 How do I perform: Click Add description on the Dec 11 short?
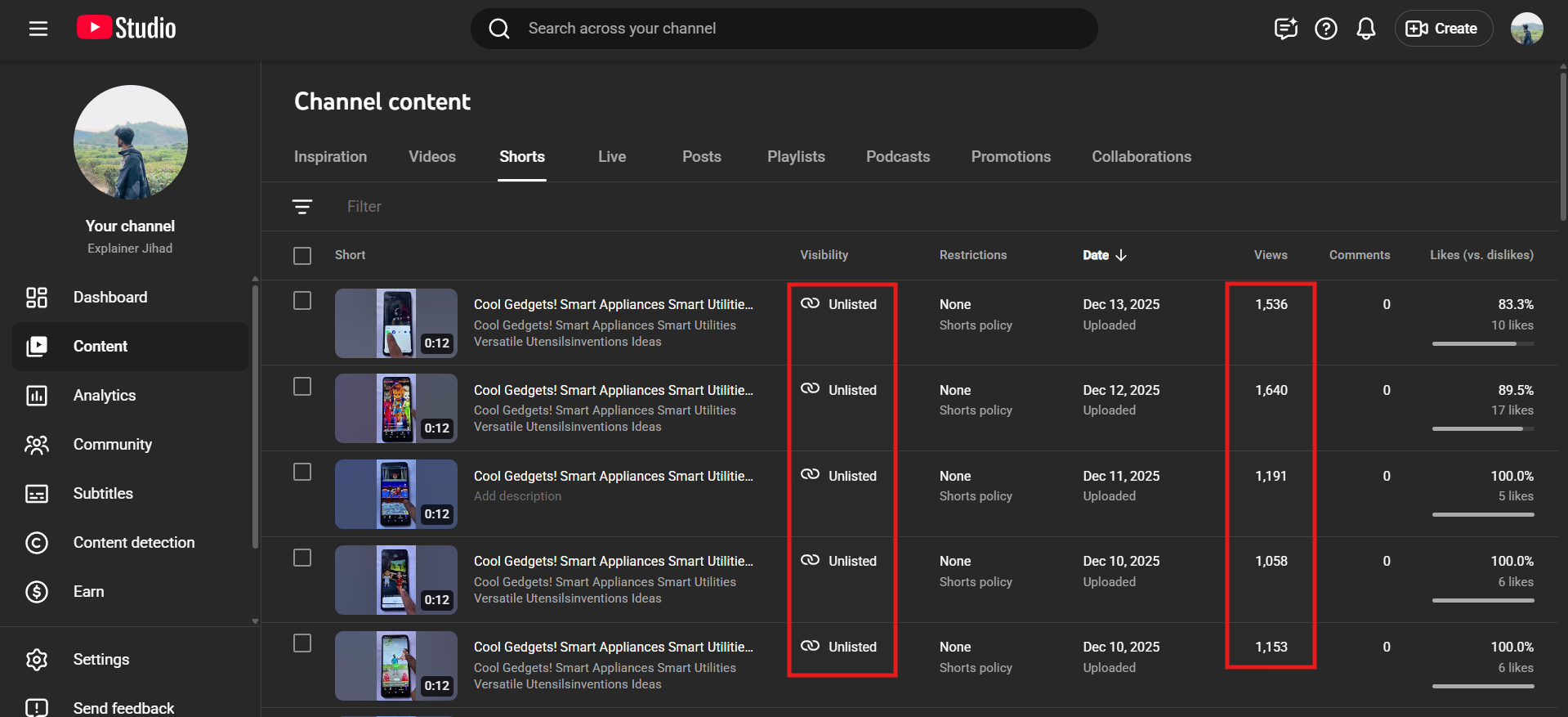click(517, 496)
